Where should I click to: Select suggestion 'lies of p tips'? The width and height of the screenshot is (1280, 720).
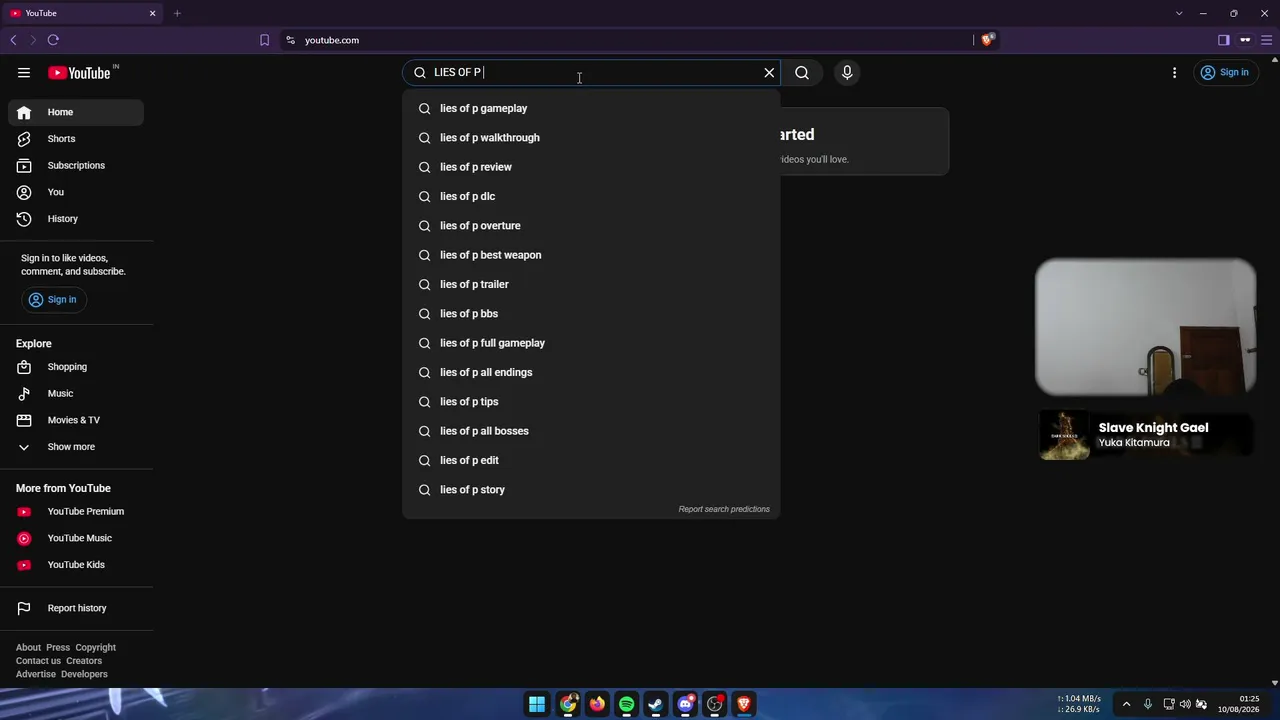coord(591,402)
